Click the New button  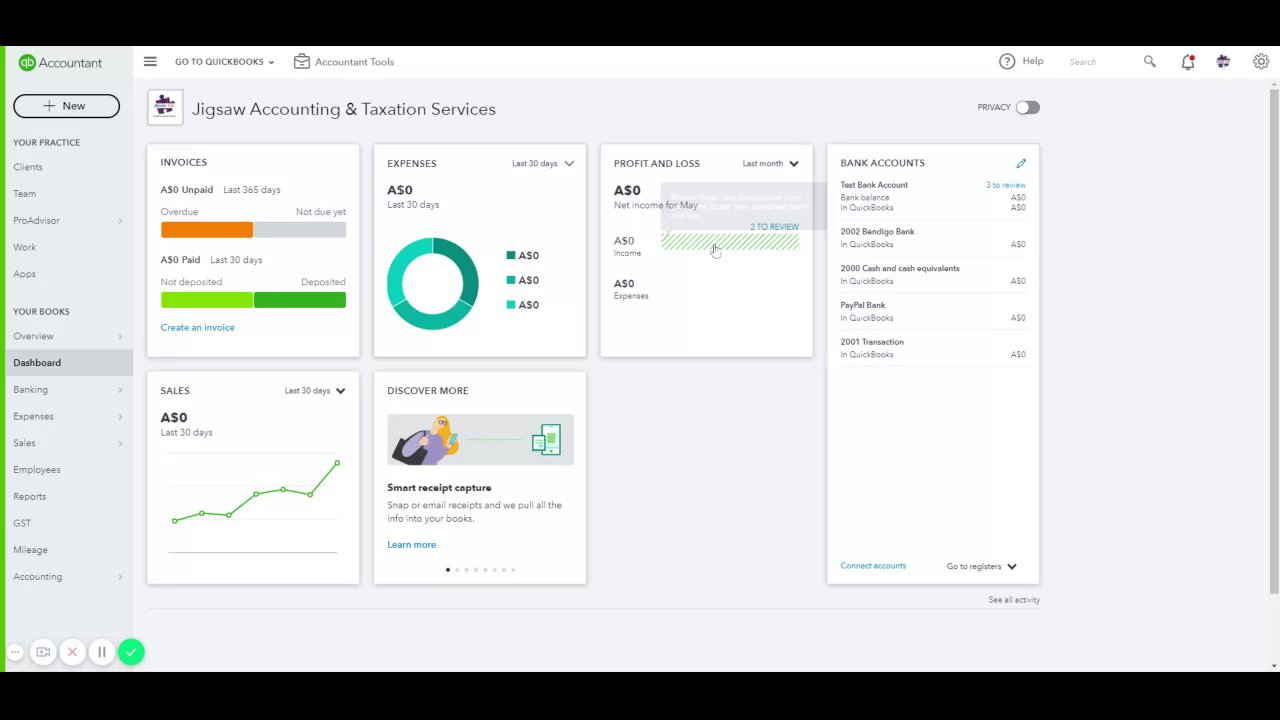[x=66, y=106]
